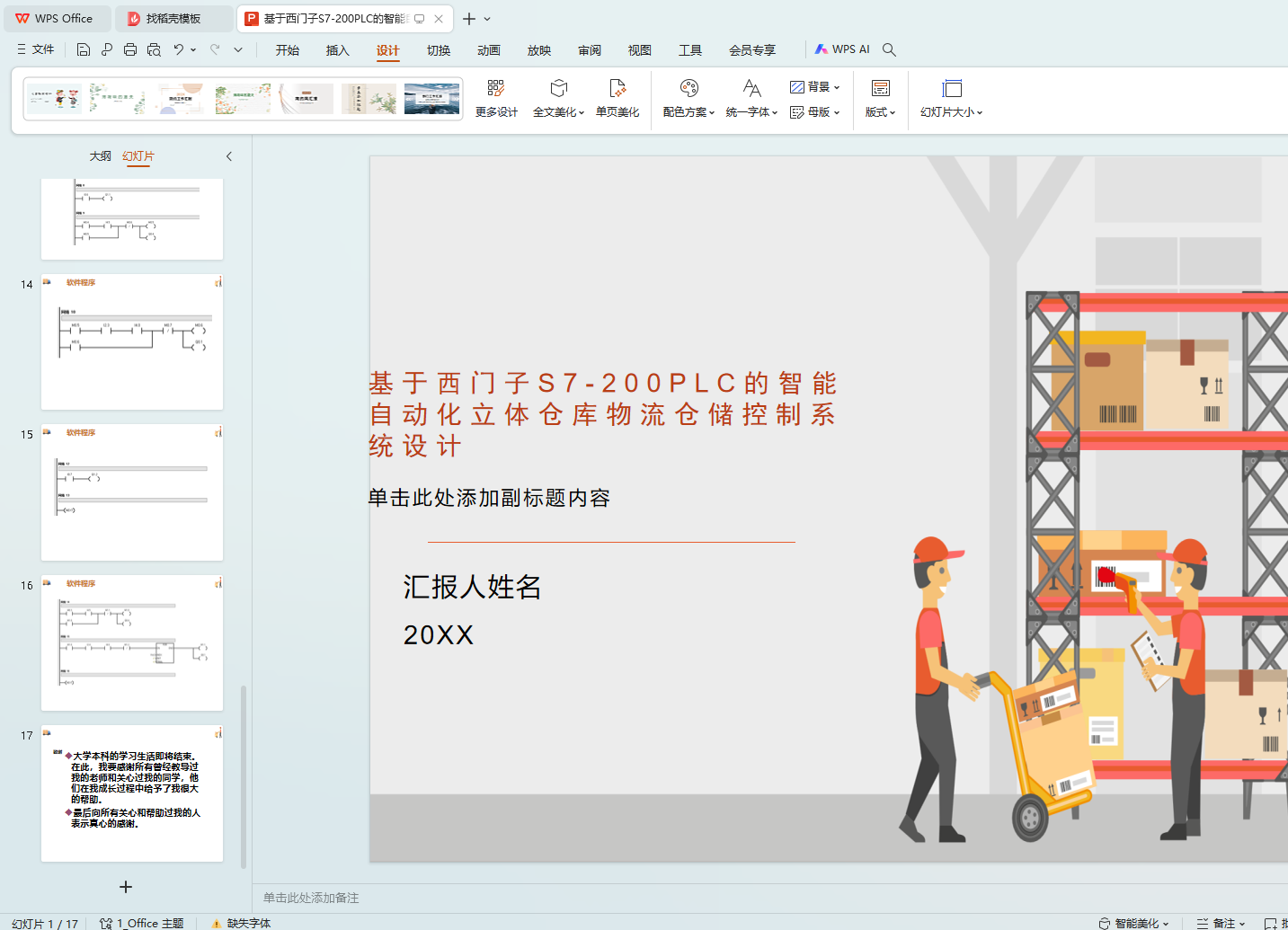Select slide 14 thumbnail

tap(132, 342)
